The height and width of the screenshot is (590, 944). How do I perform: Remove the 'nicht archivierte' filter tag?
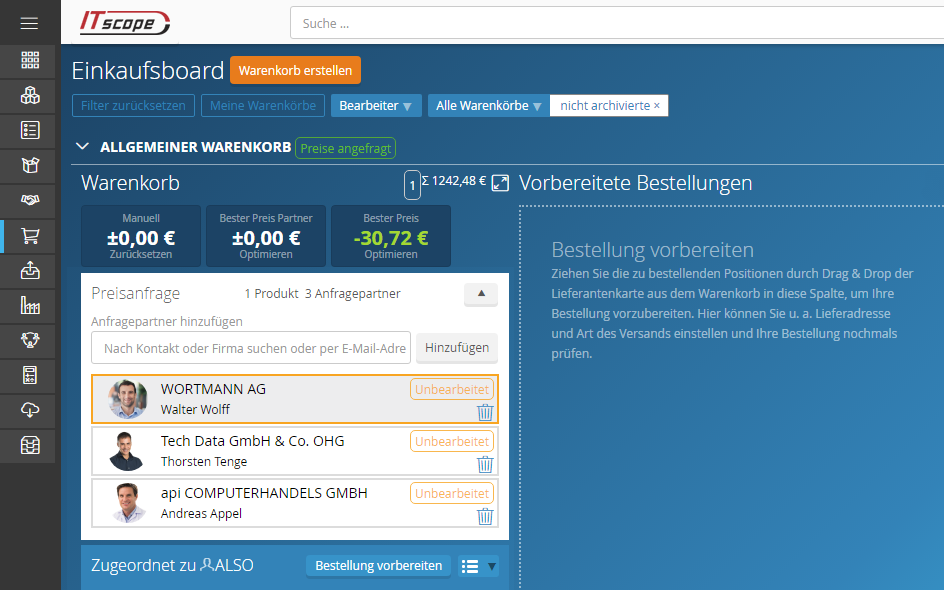[657, 106]
